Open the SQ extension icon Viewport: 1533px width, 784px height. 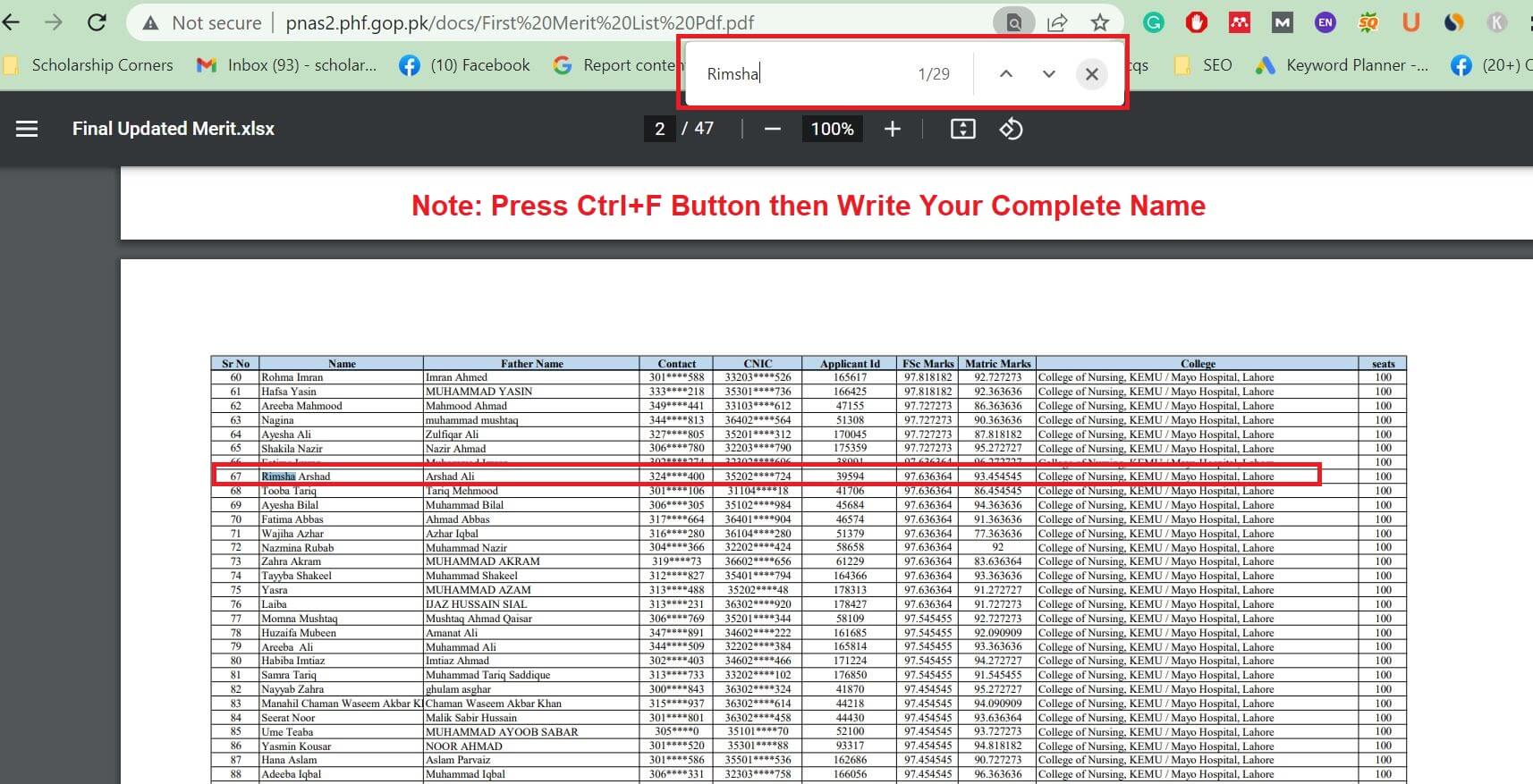[x=1368, y=23]
